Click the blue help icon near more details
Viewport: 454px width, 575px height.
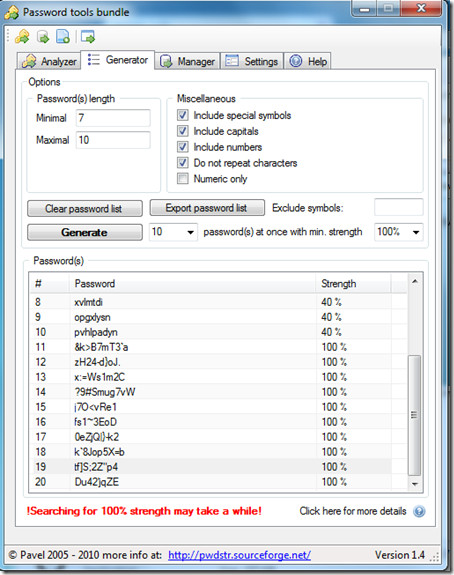(419, 511)
